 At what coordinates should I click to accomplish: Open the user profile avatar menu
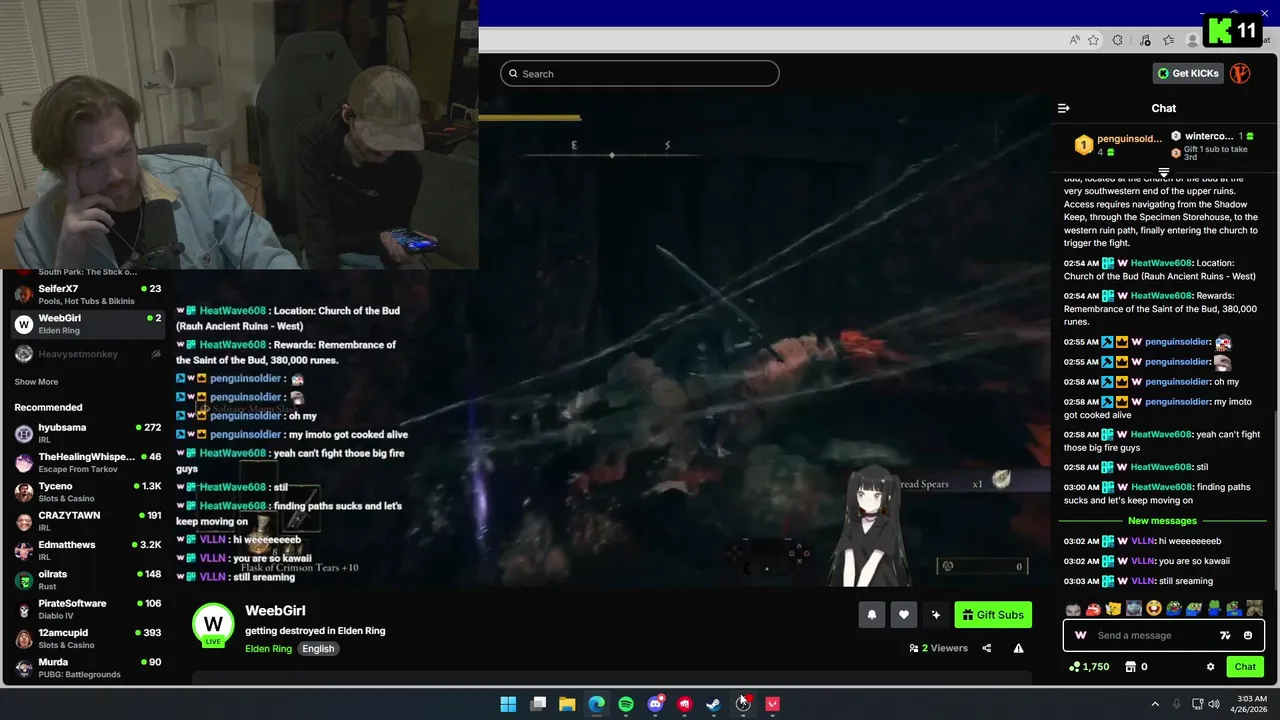click(1240, 73)
